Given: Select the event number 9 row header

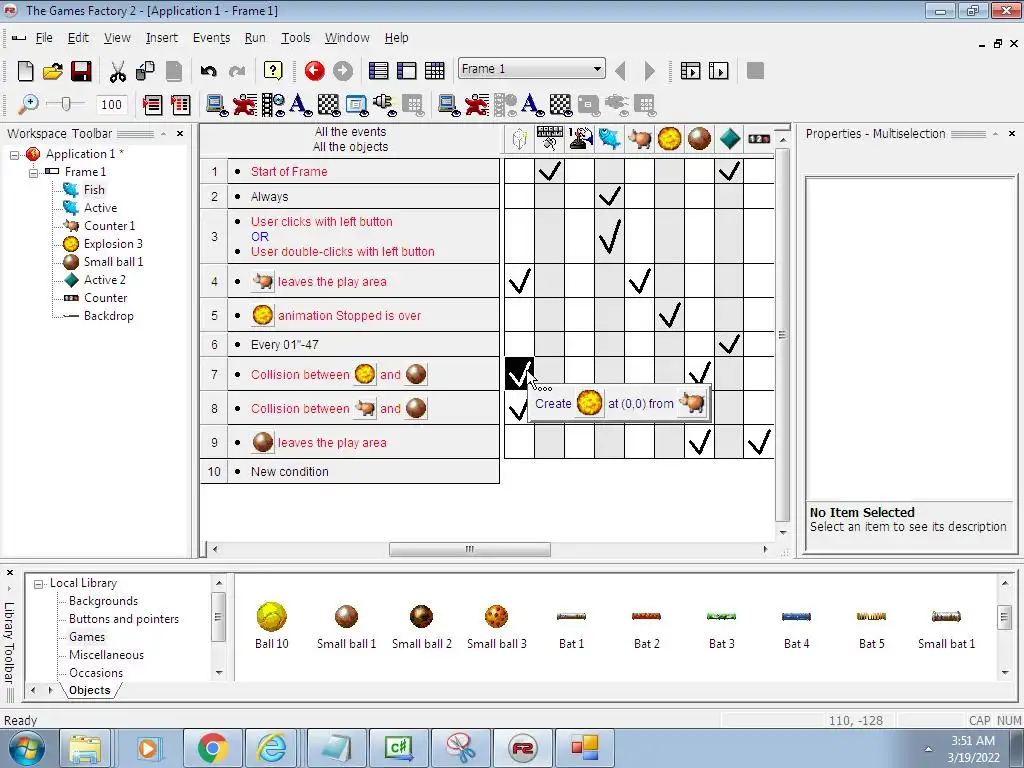Looking at the screenshot, I should coord(214,442).
